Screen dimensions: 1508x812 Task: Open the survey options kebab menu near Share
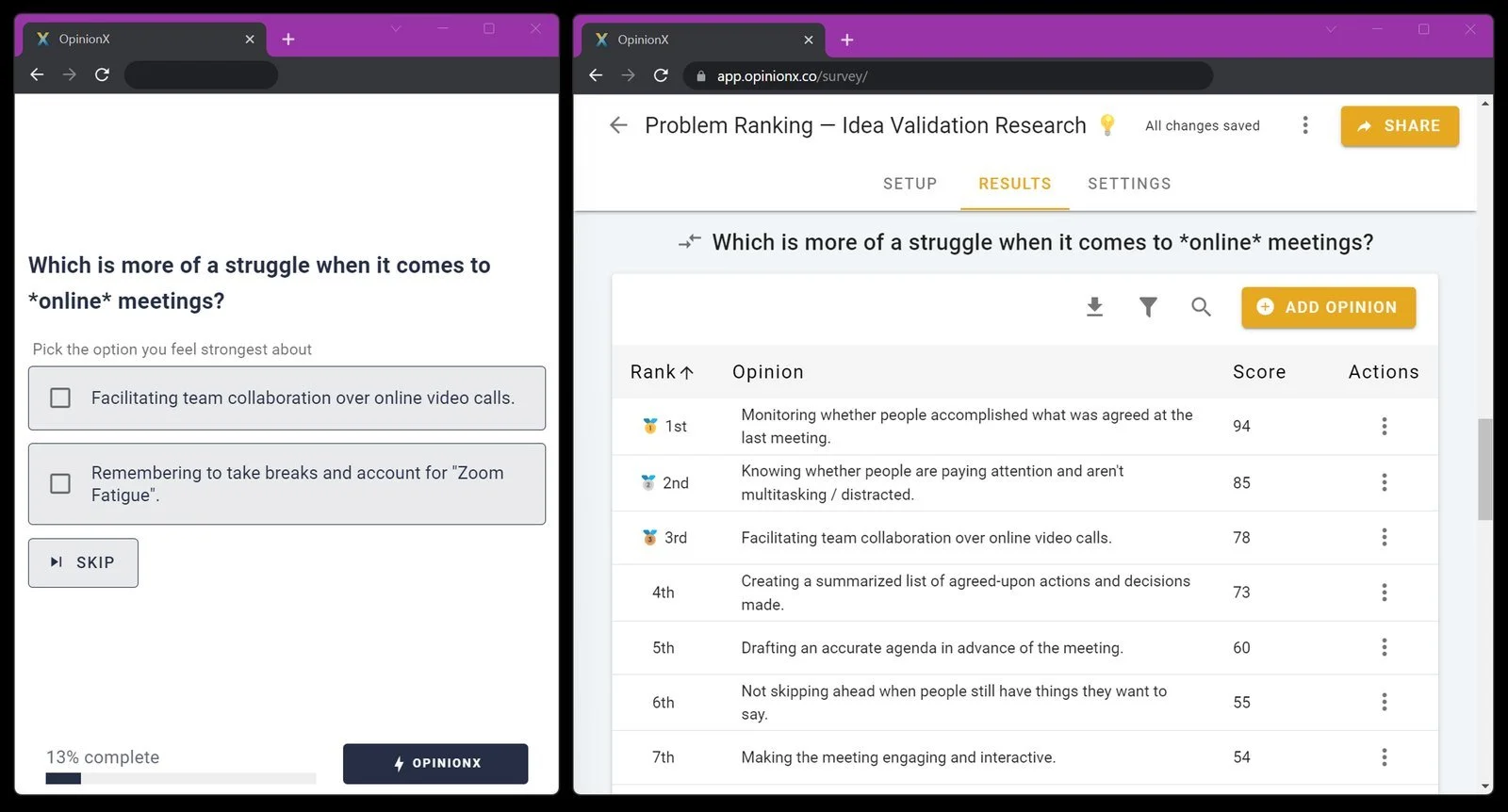pyautogui.click(x=1305, y=125)
